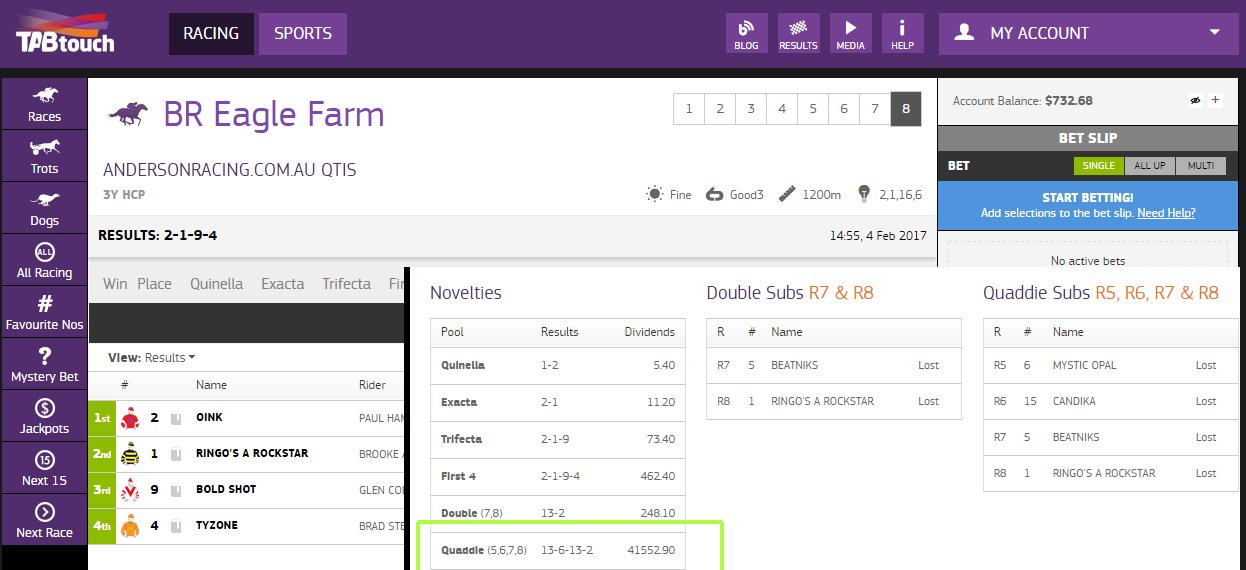Open Favourite Nos in sidebar
Screen dimensions: 1246x570
pos(44,312)
